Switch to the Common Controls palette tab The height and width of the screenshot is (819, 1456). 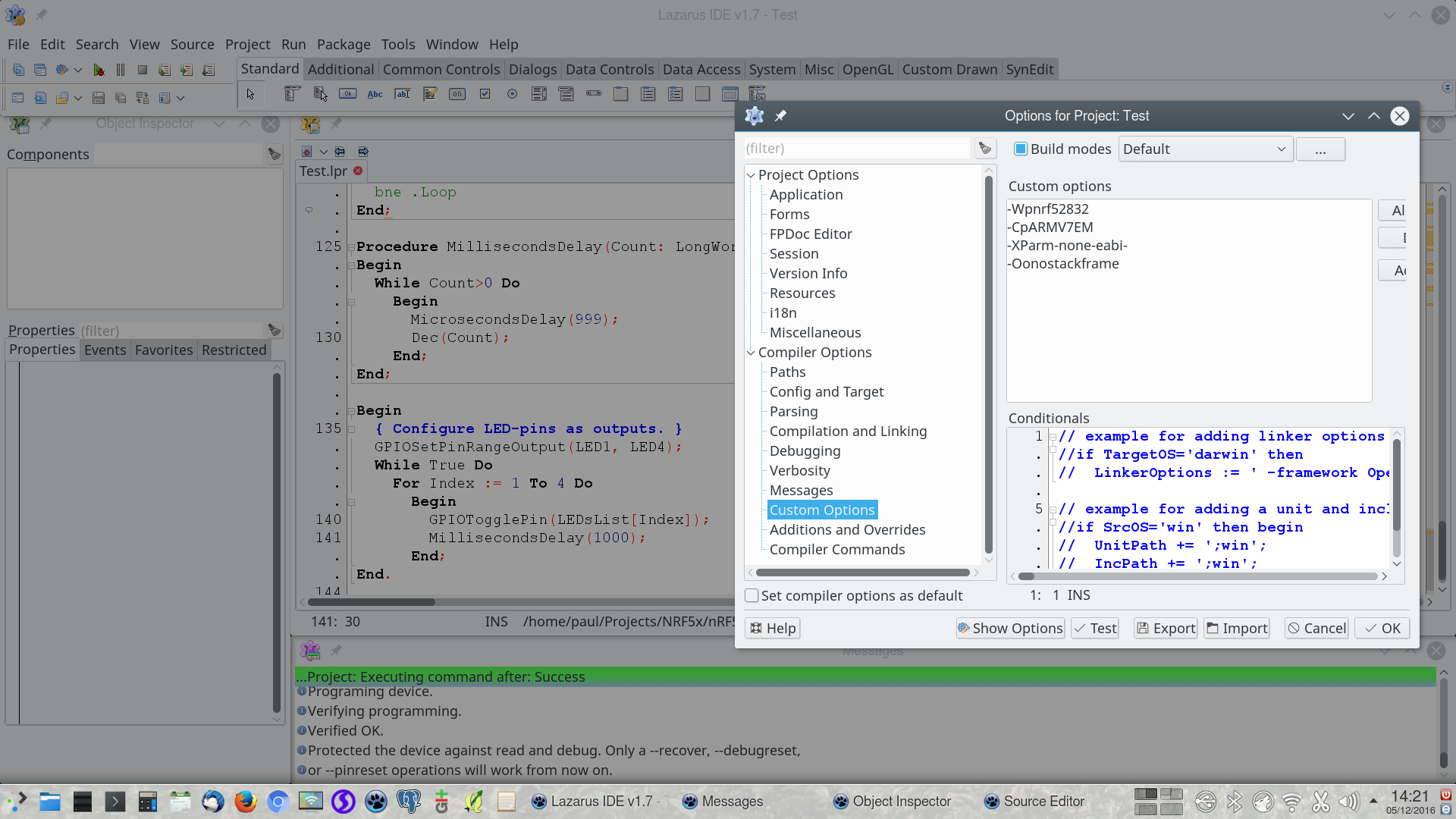coord(441,70)
